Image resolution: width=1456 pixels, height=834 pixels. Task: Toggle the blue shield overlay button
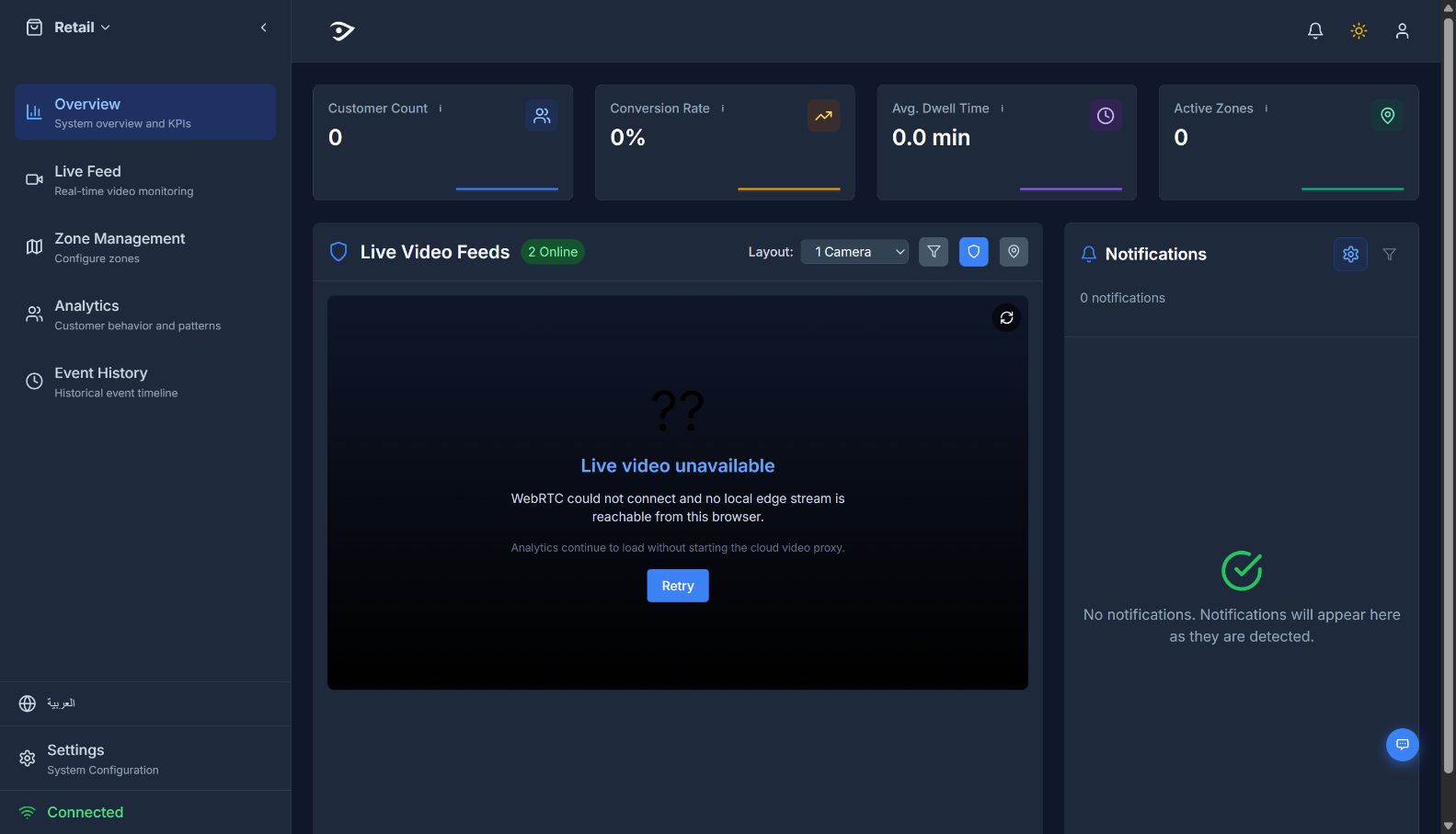974,252
